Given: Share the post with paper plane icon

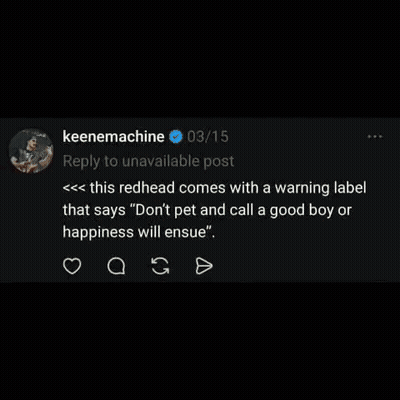Looking at the screenshot, I should tap(204, 266).
